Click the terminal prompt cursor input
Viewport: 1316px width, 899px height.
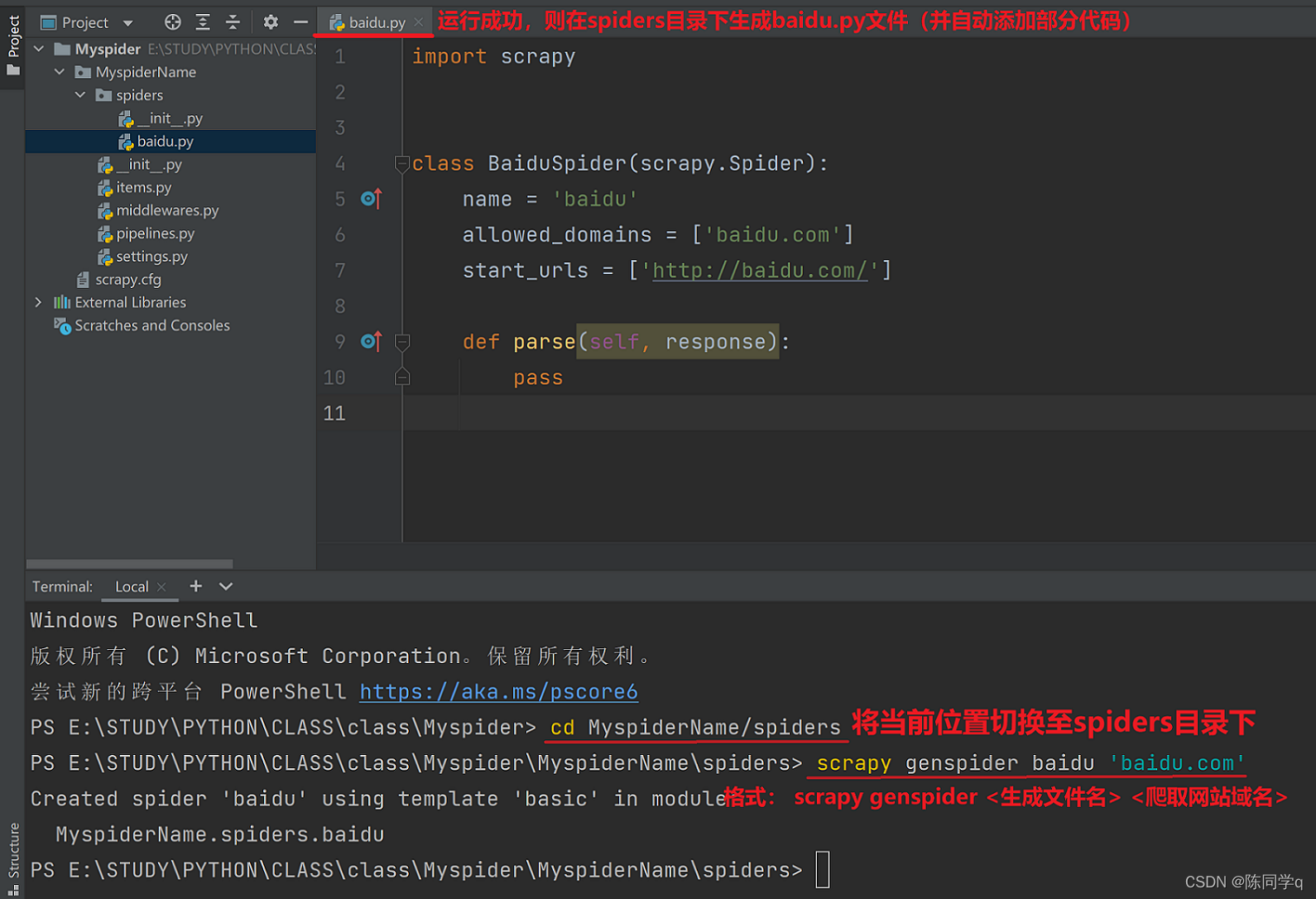[822, 869]
